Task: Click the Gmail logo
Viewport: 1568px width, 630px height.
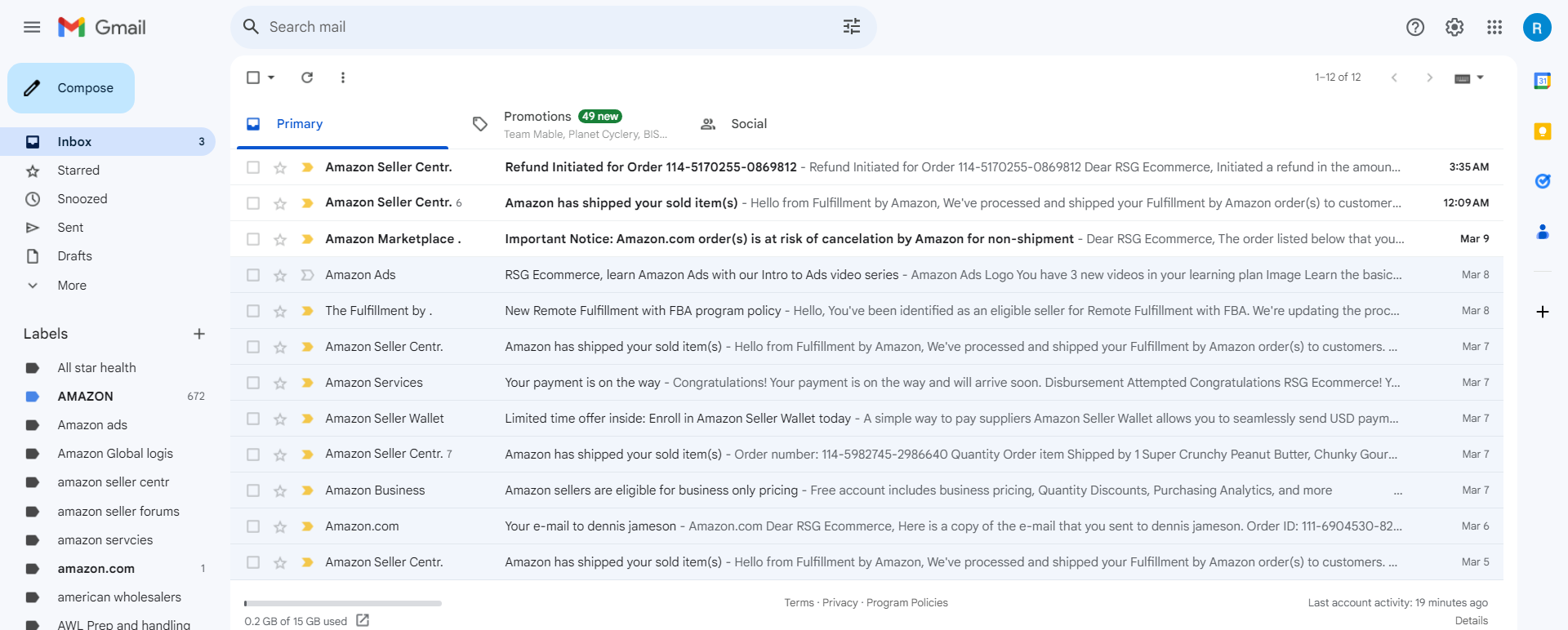Action: tap(102, 27)
